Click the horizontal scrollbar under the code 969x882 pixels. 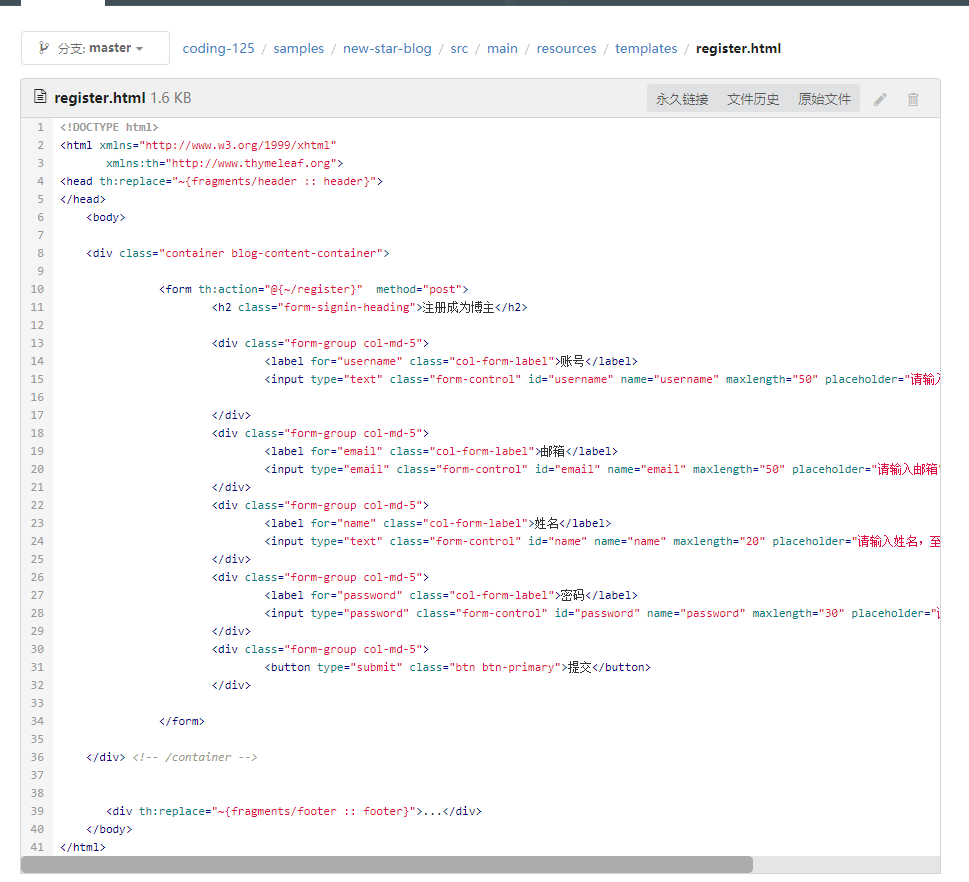coord(386,864)
